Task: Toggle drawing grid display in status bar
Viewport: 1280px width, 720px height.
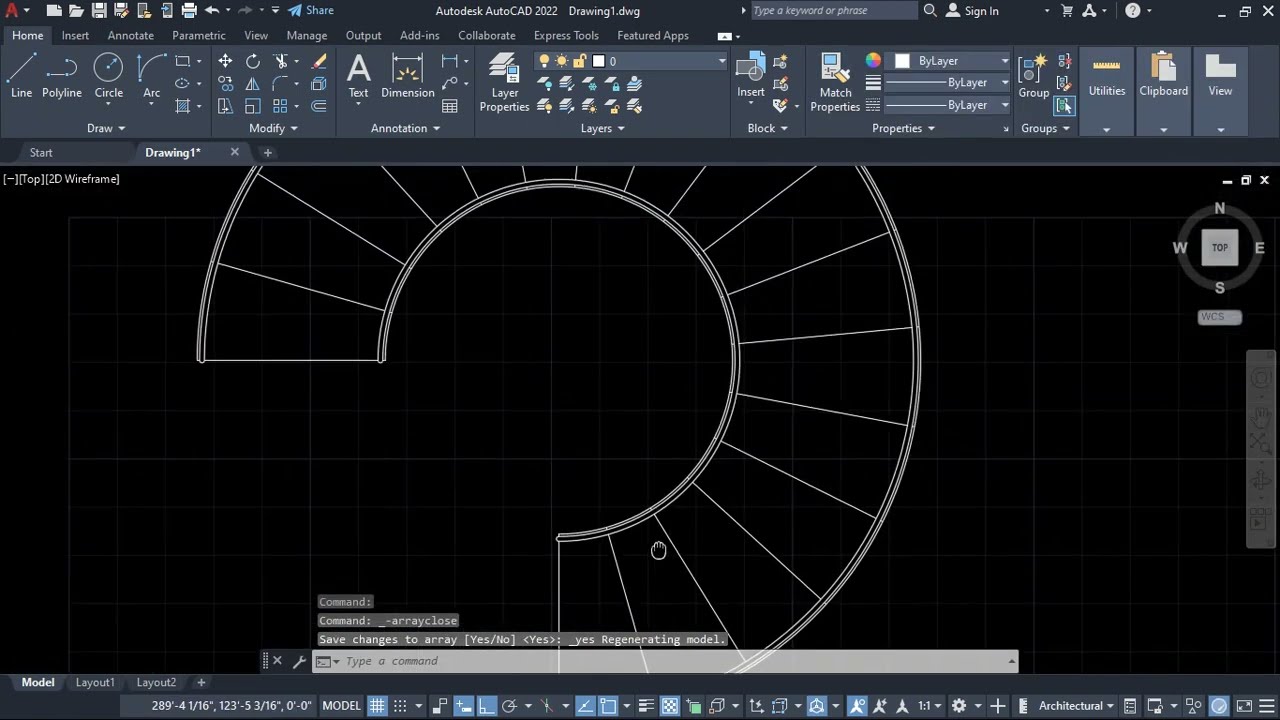Action: pos(377,706)
